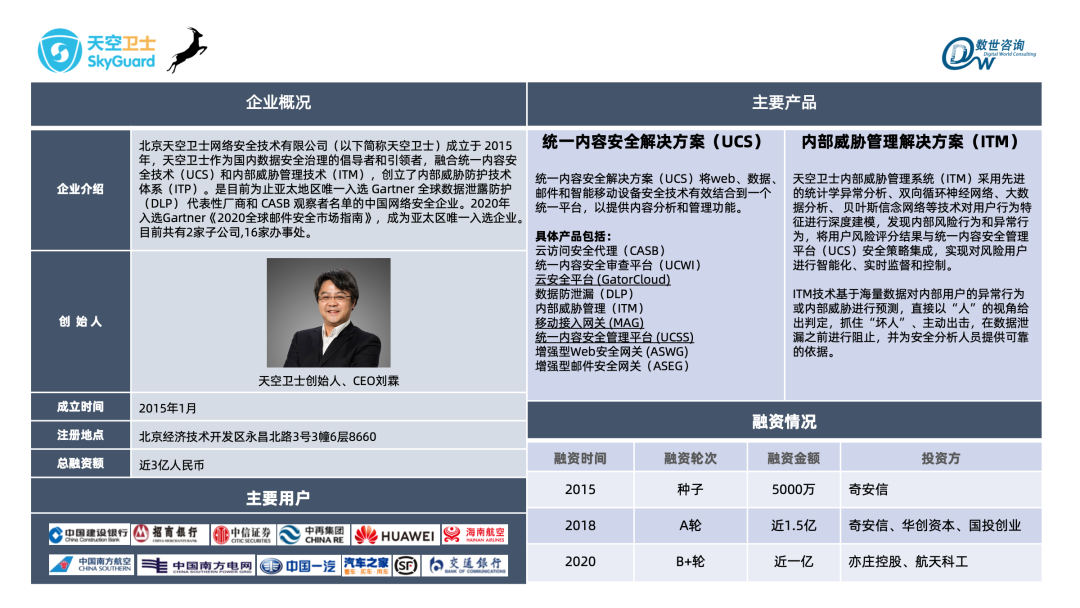Screen dimensions: 1080x608
Task: Click the 创始人 row label
Action: tap(81, 322)
